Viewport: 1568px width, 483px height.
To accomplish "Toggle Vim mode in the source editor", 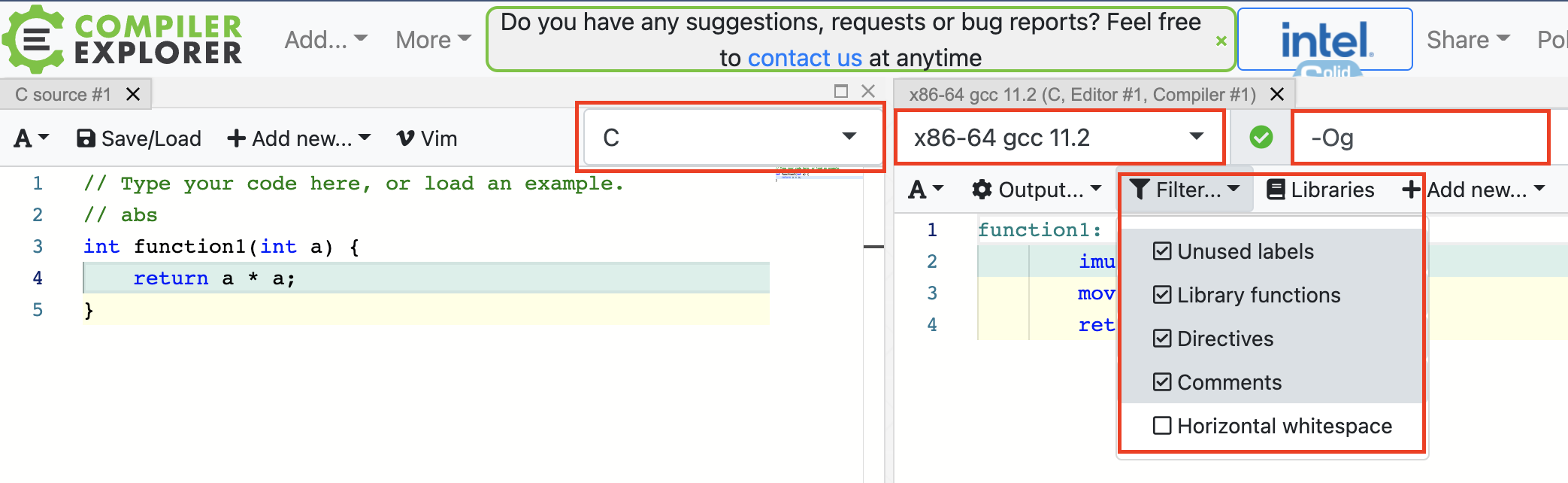I will [x=426, y=138].
